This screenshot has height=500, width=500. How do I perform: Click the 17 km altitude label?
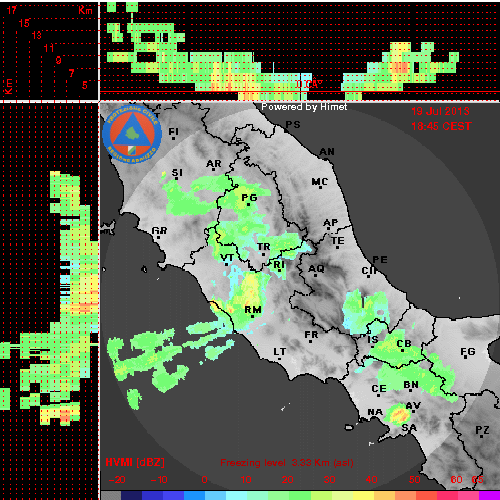pos(12,10)
